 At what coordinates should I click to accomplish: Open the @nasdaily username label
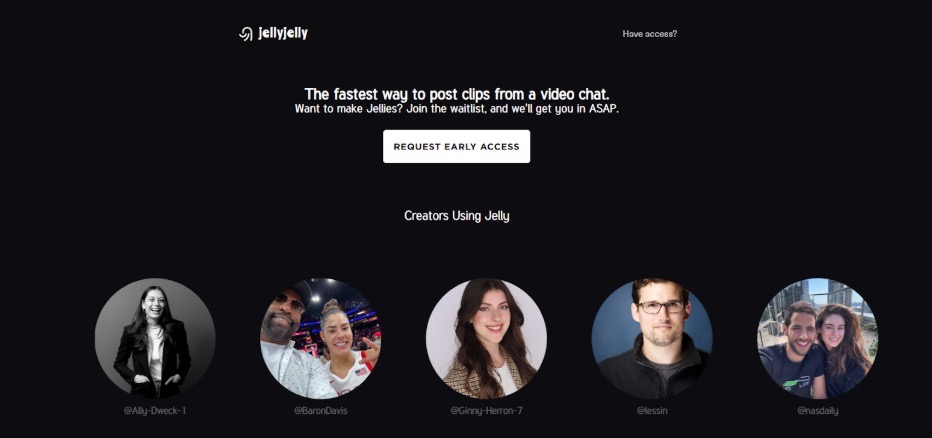coord(818,411)
